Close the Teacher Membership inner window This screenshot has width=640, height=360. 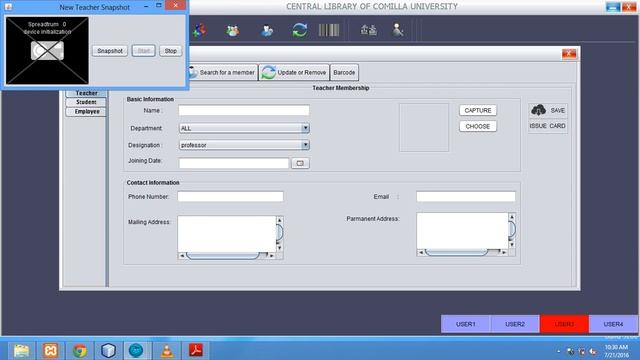click(569, 54)
